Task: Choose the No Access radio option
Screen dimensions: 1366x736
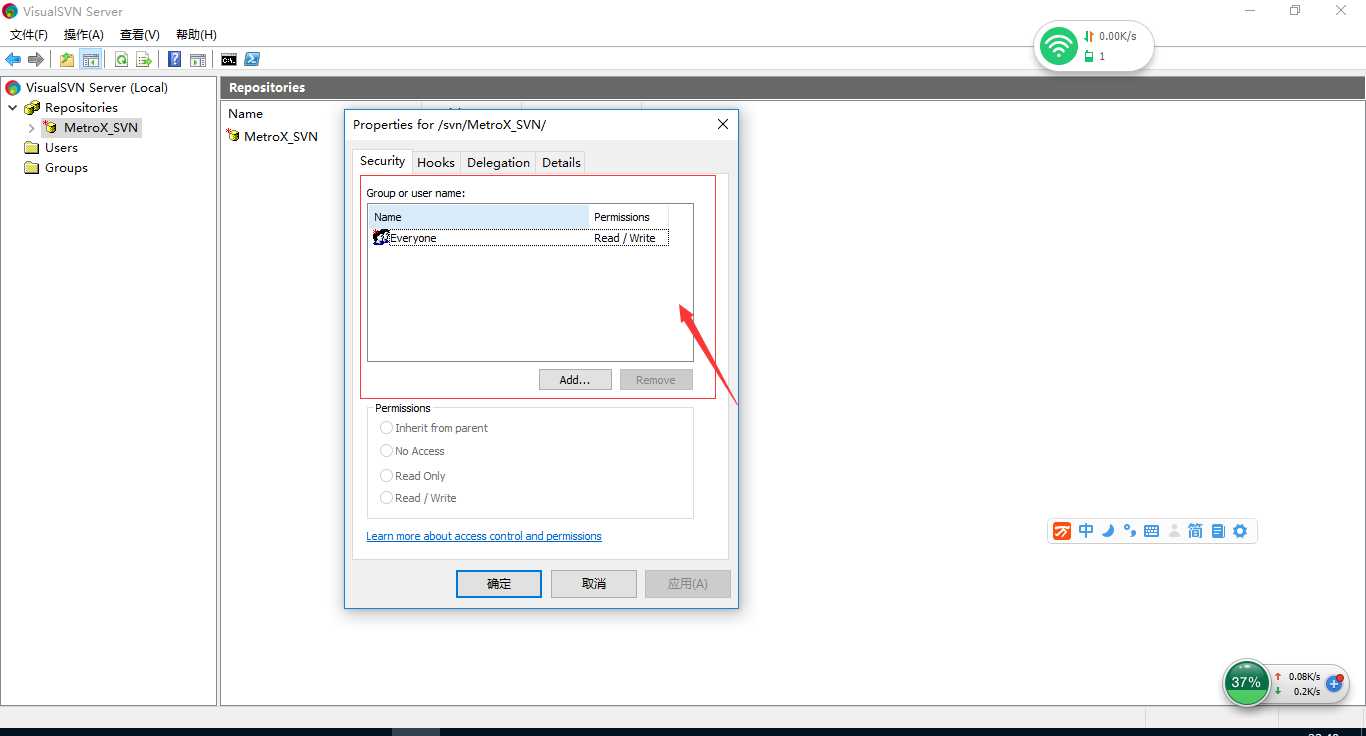Action: [386, 450]
